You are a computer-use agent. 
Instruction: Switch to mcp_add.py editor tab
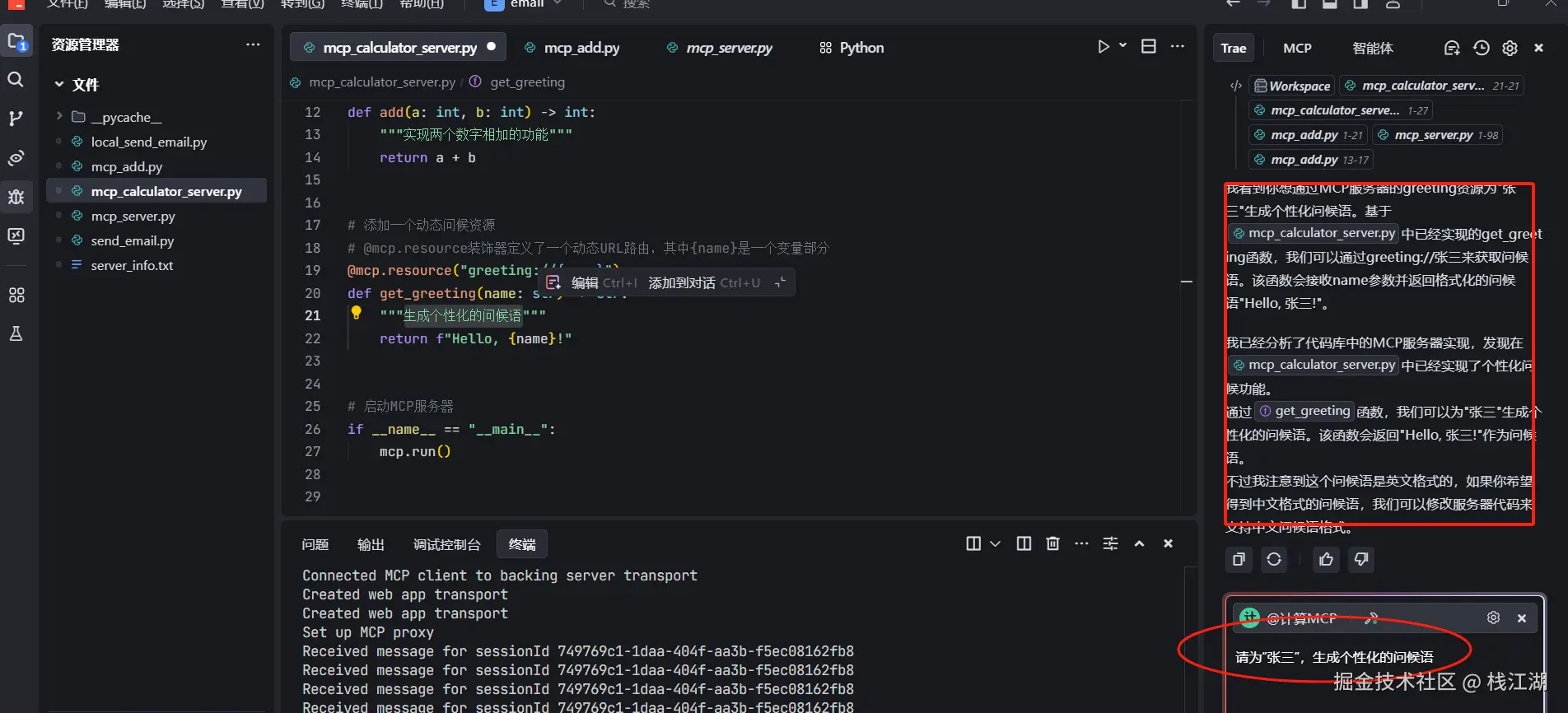(572, 48)
